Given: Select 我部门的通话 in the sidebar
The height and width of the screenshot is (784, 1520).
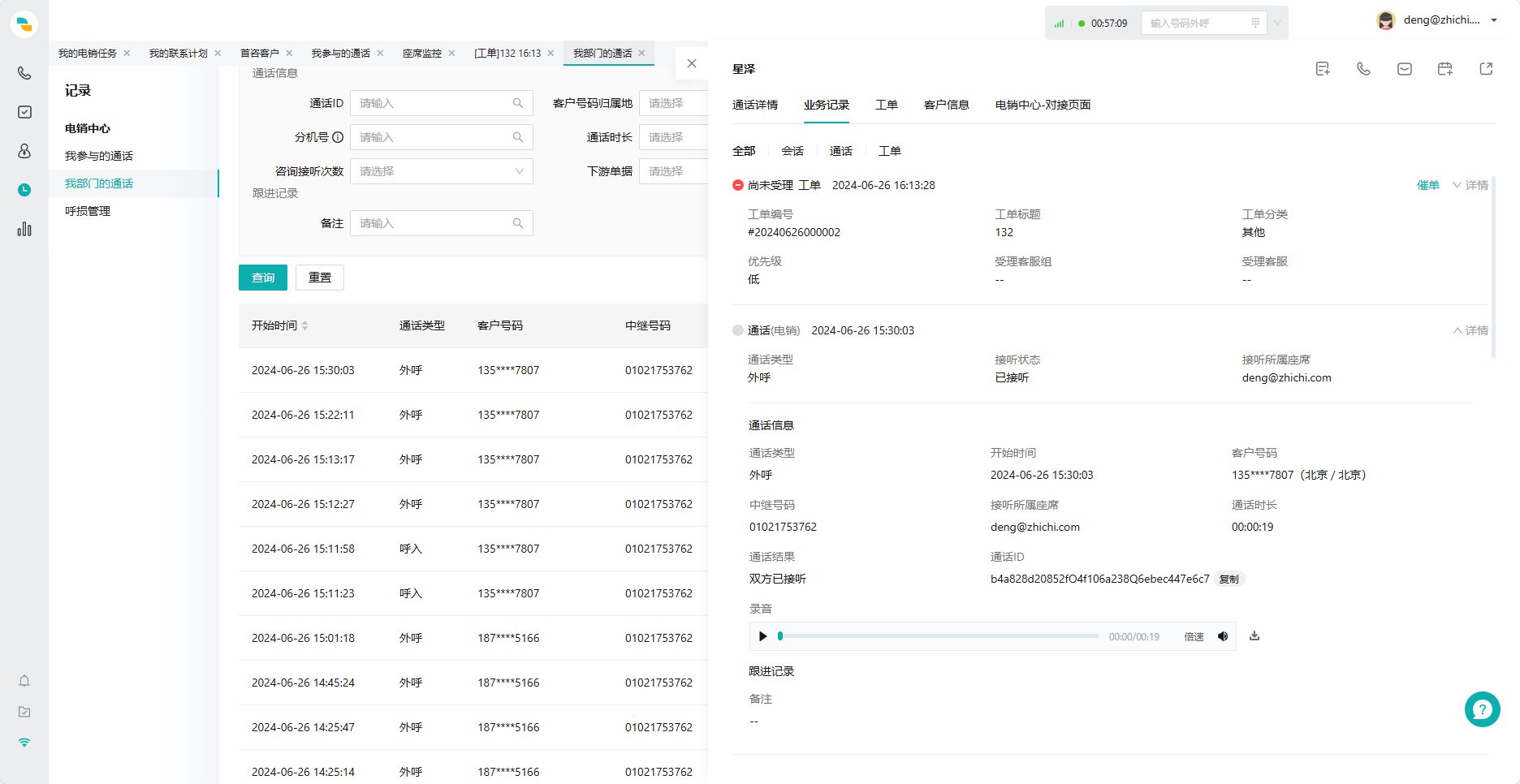Looking at the screenshot, I should tap(134, 183).
